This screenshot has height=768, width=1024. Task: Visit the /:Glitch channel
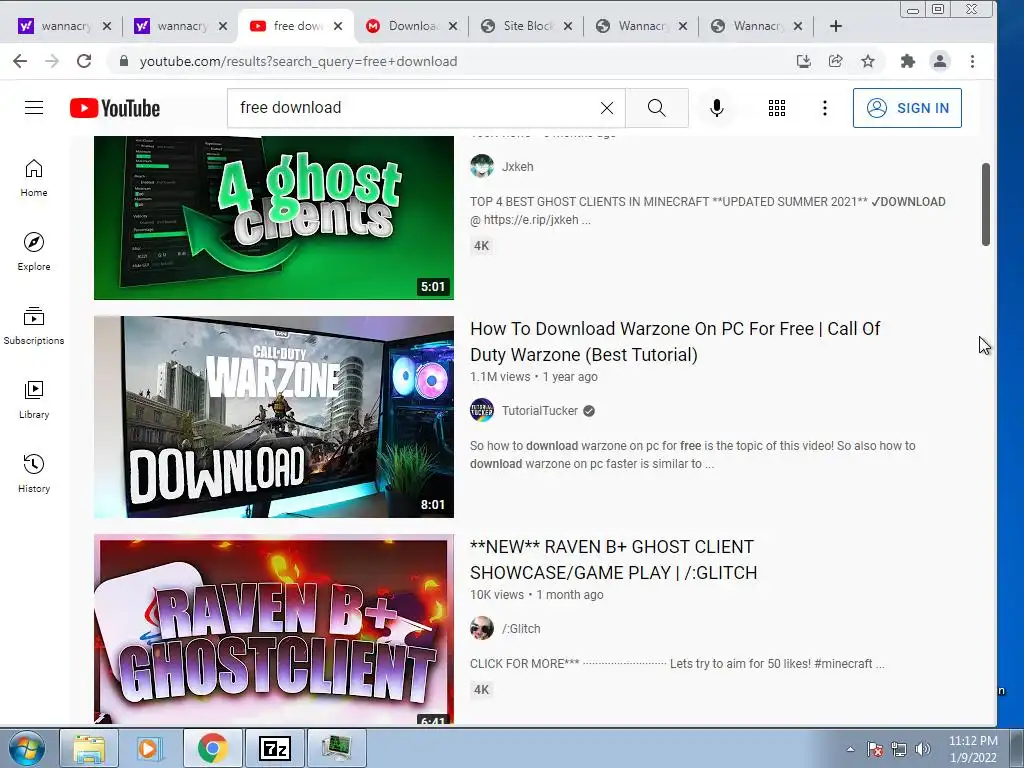(x=520, y=629)
